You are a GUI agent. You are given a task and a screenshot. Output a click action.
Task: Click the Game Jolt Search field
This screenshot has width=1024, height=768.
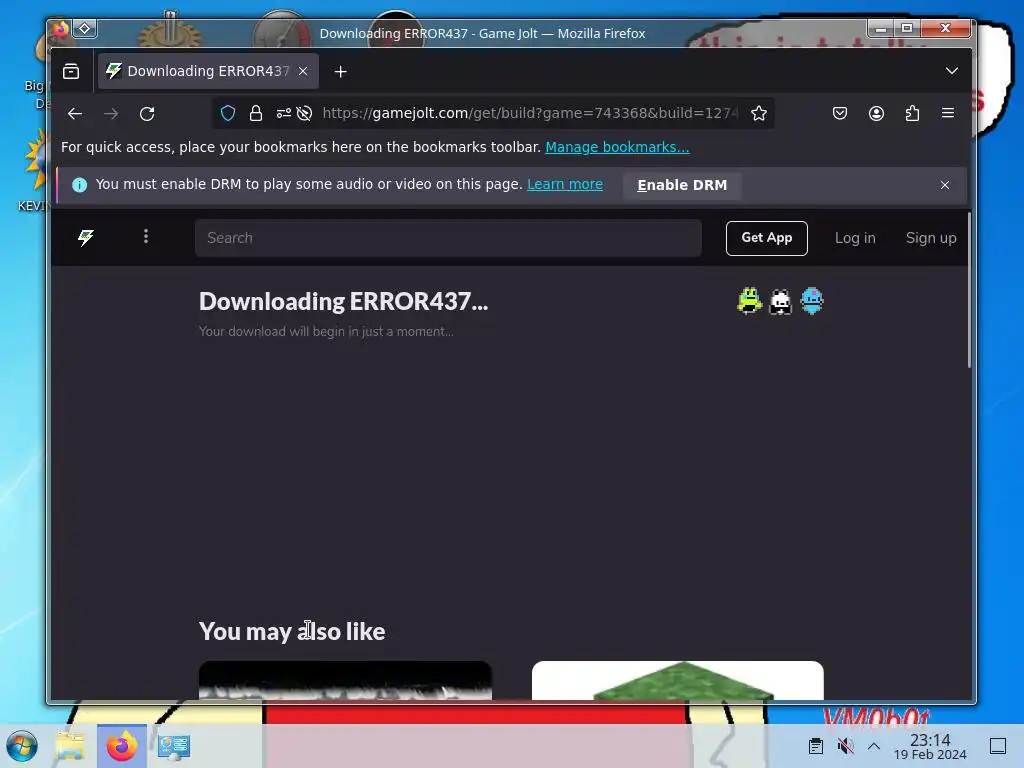click(448, 238)
